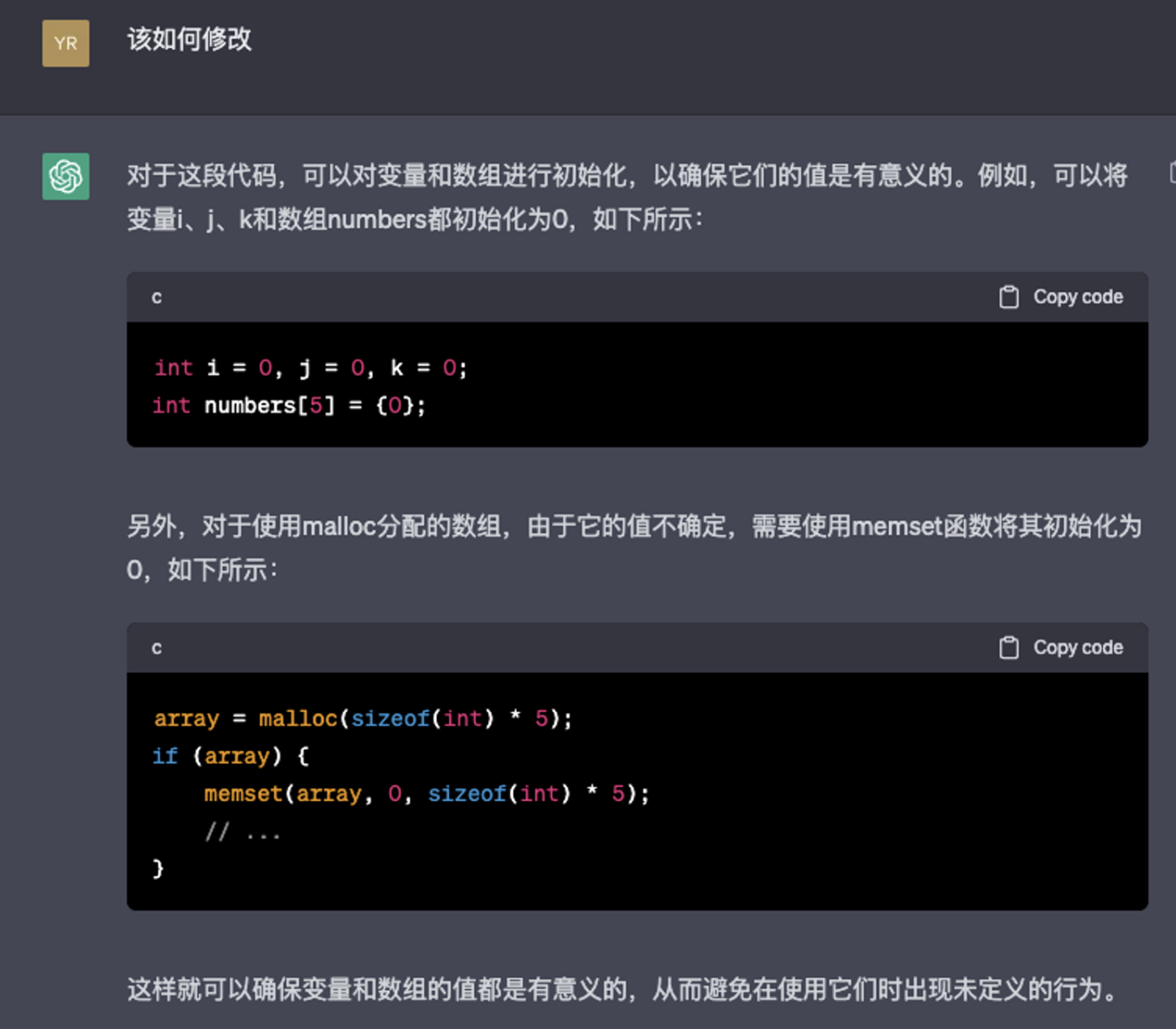Click the cut-off icon at response's right edge
Image resolution: width=1176 pixels, height=1029 pixels.
coord(1171,173)
